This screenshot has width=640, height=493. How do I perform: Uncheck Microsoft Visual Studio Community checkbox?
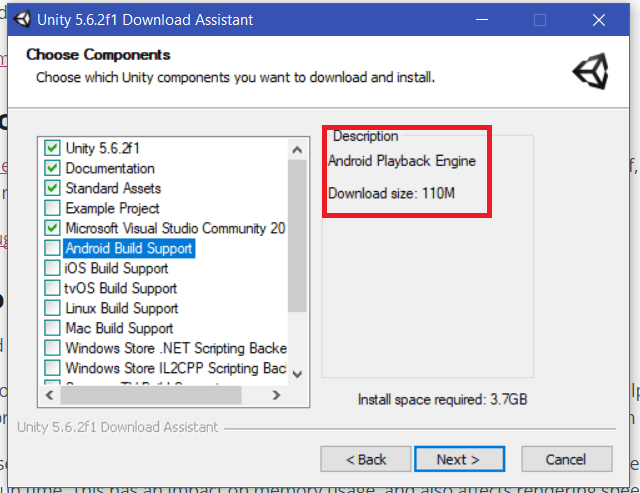[x=52, y=228]
